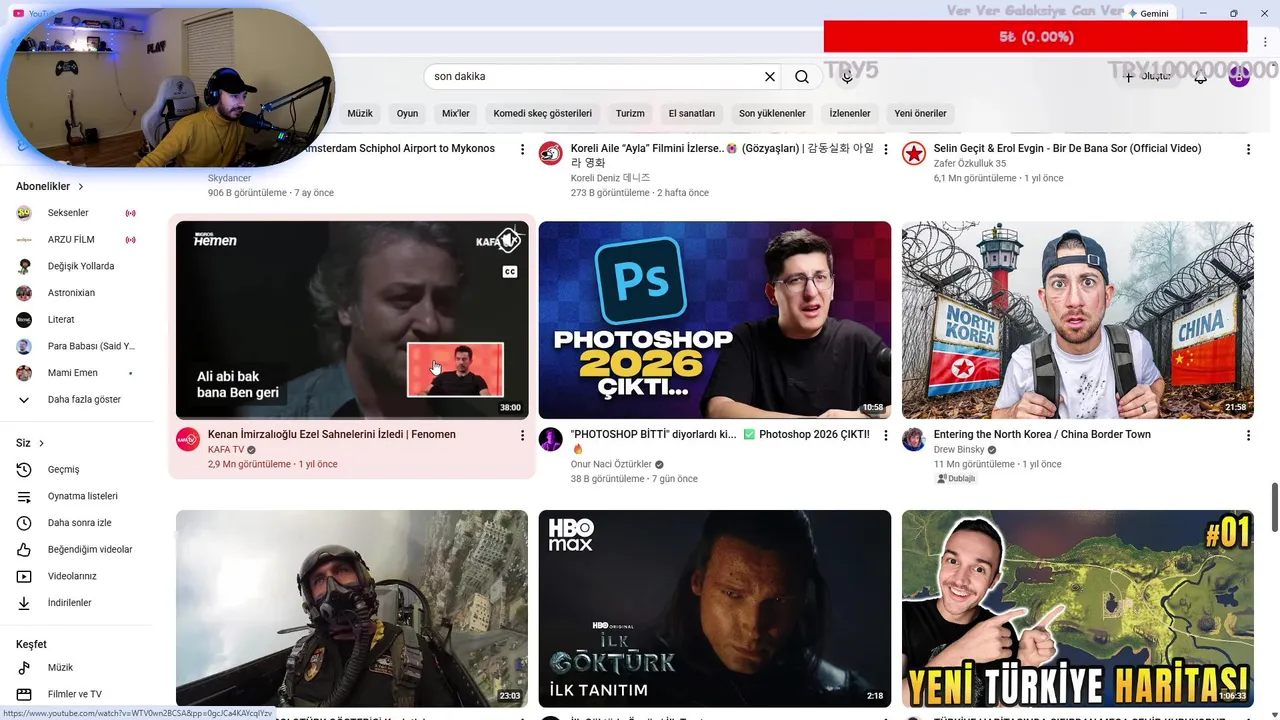Viewport: 1280px width, 720px height.
Task: Open Değişik Yollarda subscription channel
Action: tap(77, 266)
